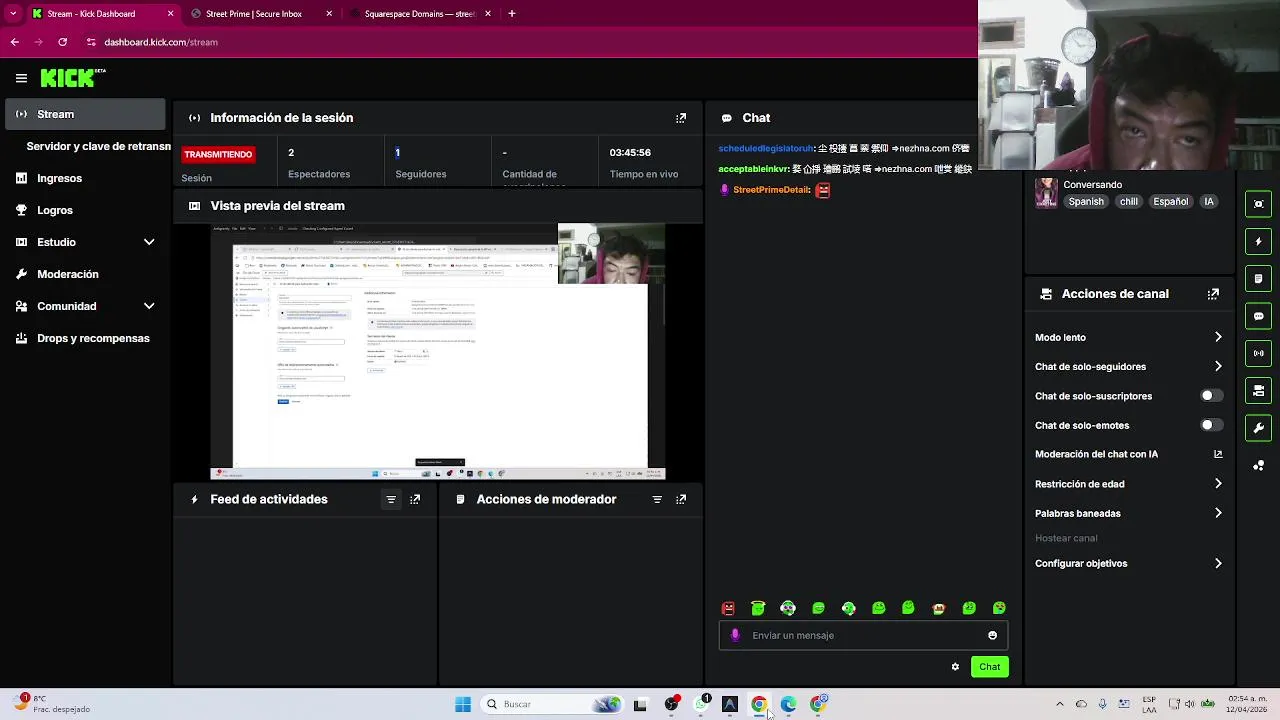Click the chat bubble icon in the right rail
1280x720 pixels.
[x=1258, y=316]
